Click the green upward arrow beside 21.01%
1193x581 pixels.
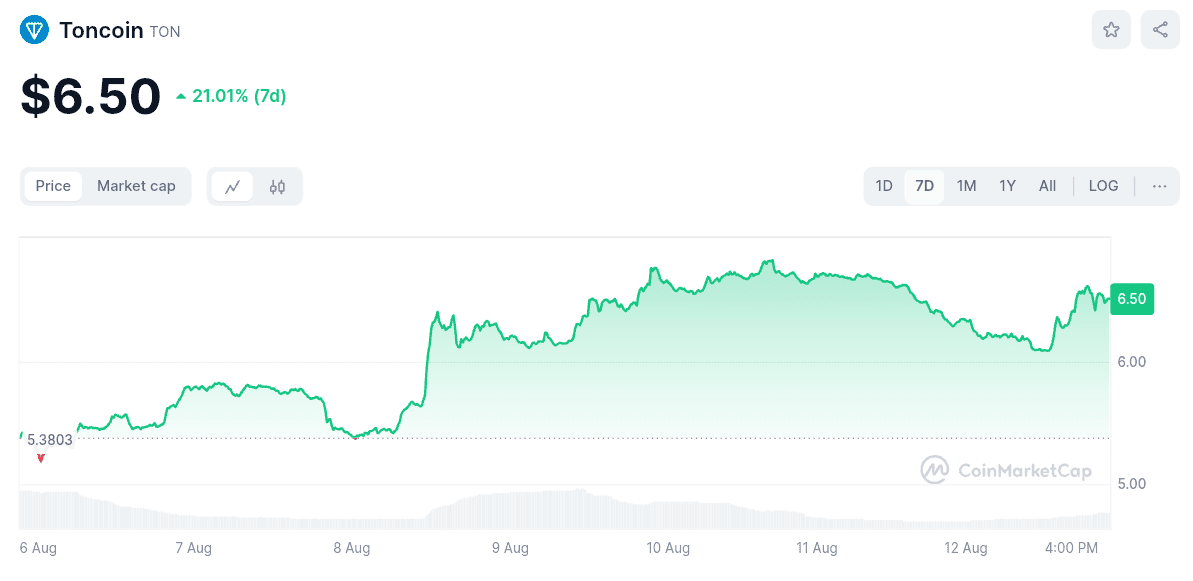click(181, 96)
